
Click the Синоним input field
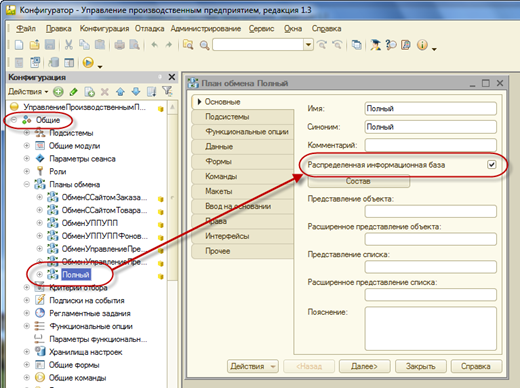(430, 127)
